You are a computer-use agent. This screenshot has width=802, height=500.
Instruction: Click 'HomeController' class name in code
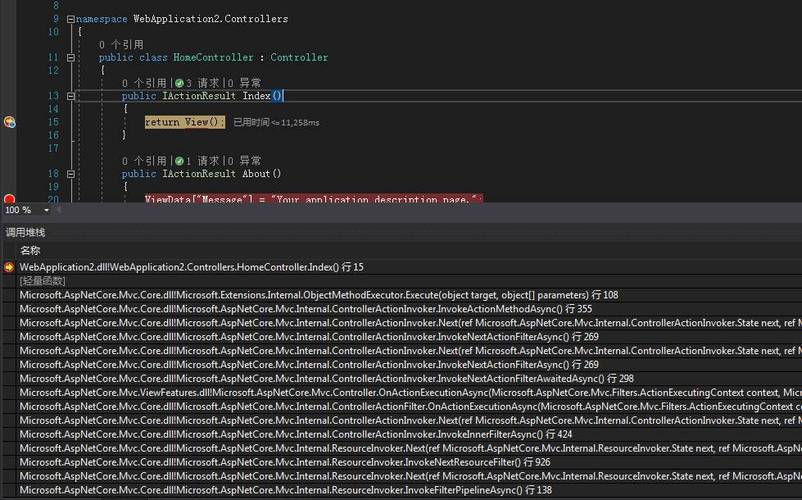click(213, 57)
